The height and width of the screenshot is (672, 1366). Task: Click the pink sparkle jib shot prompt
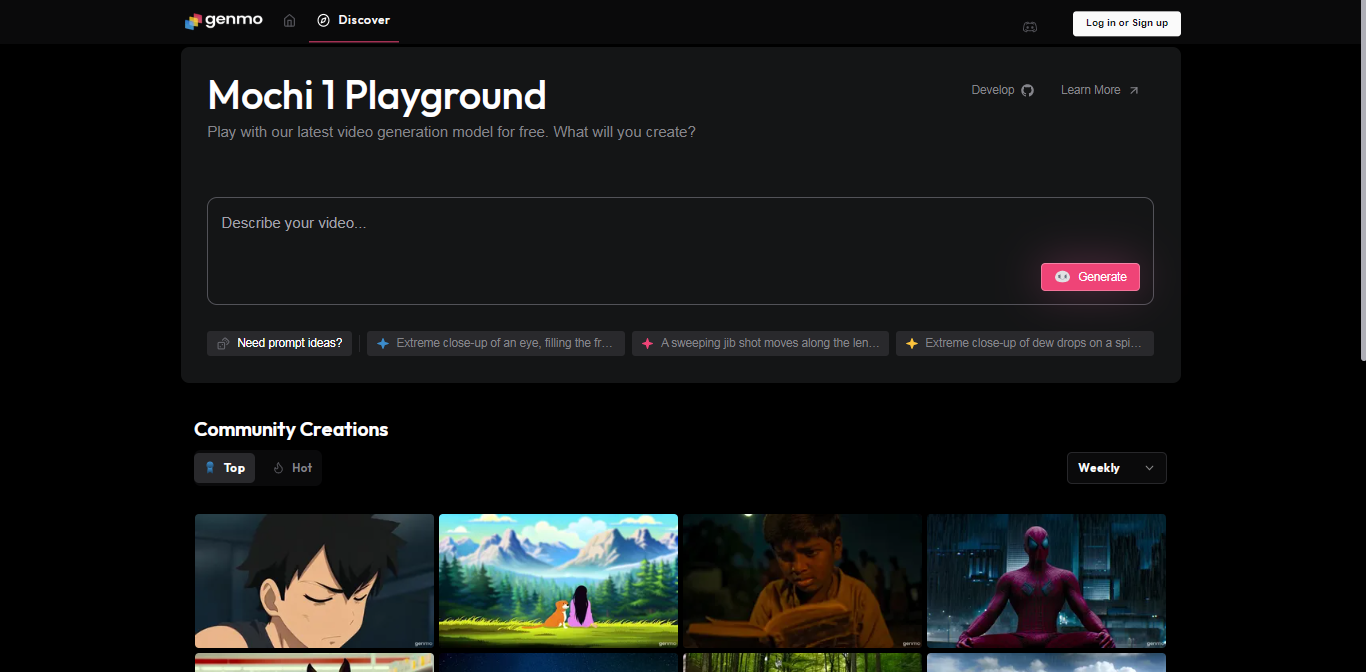[x=760, y=343]
